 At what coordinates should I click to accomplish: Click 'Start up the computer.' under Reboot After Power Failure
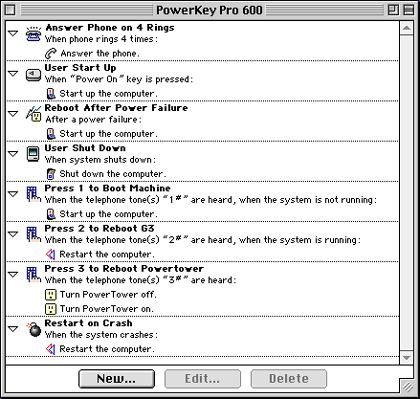[x=108, y=134]
